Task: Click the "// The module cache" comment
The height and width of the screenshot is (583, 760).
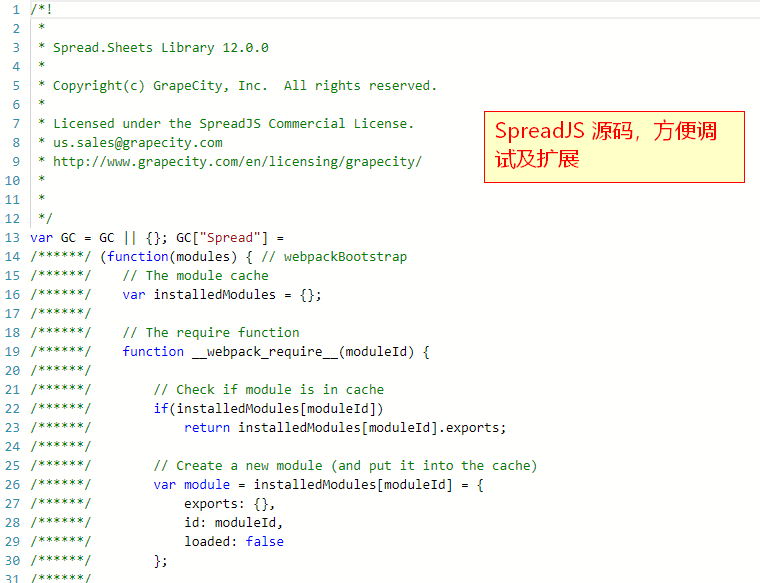Action: pyautogui.click(x=195, y=275)
